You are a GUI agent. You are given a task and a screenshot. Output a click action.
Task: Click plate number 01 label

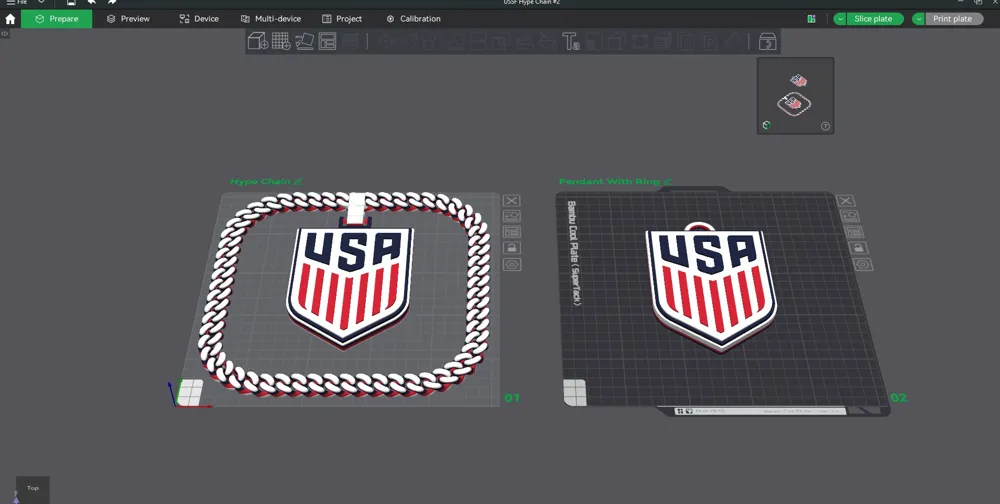pos(511,398)
